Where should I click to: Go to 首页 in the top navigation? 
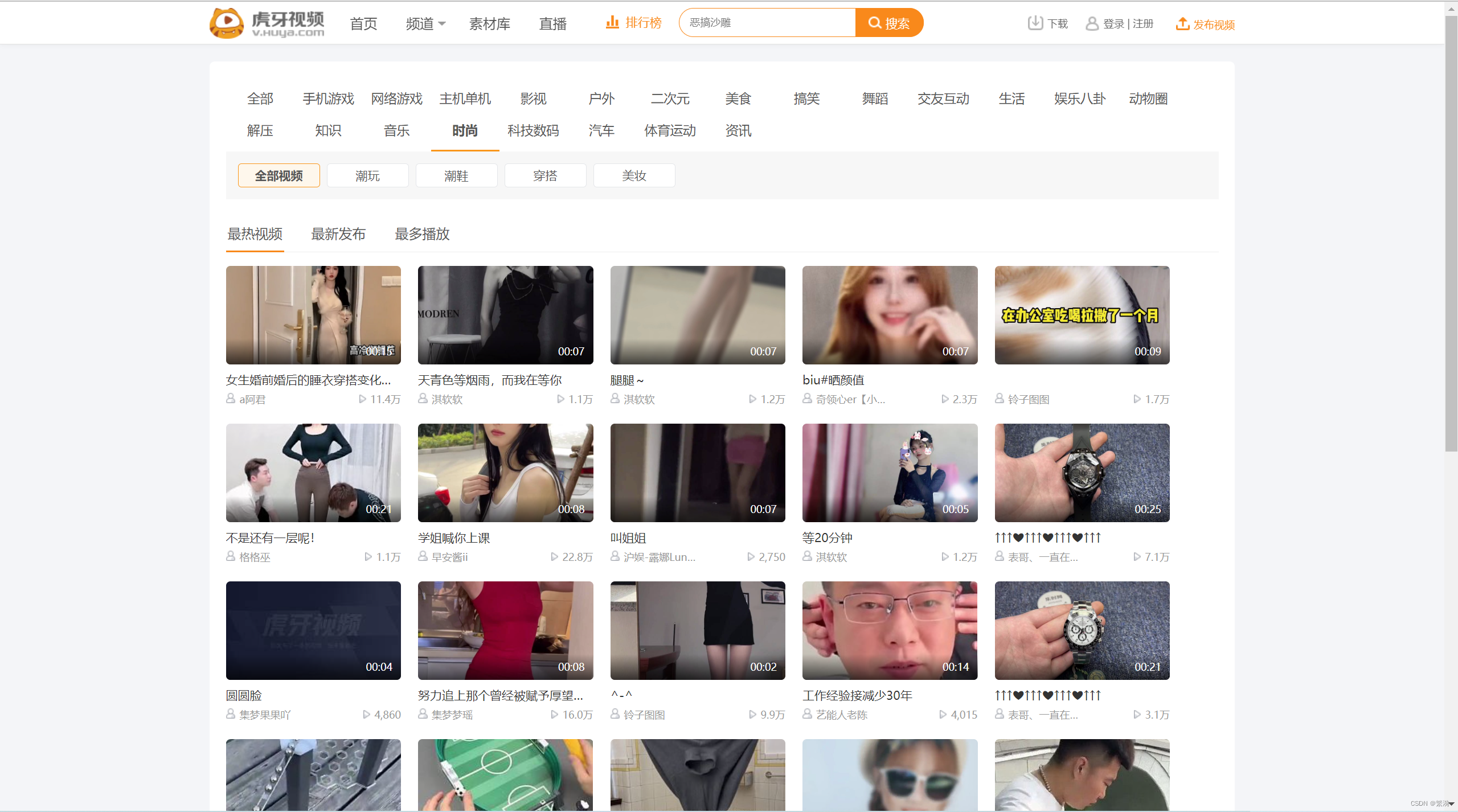click(363, 24)
